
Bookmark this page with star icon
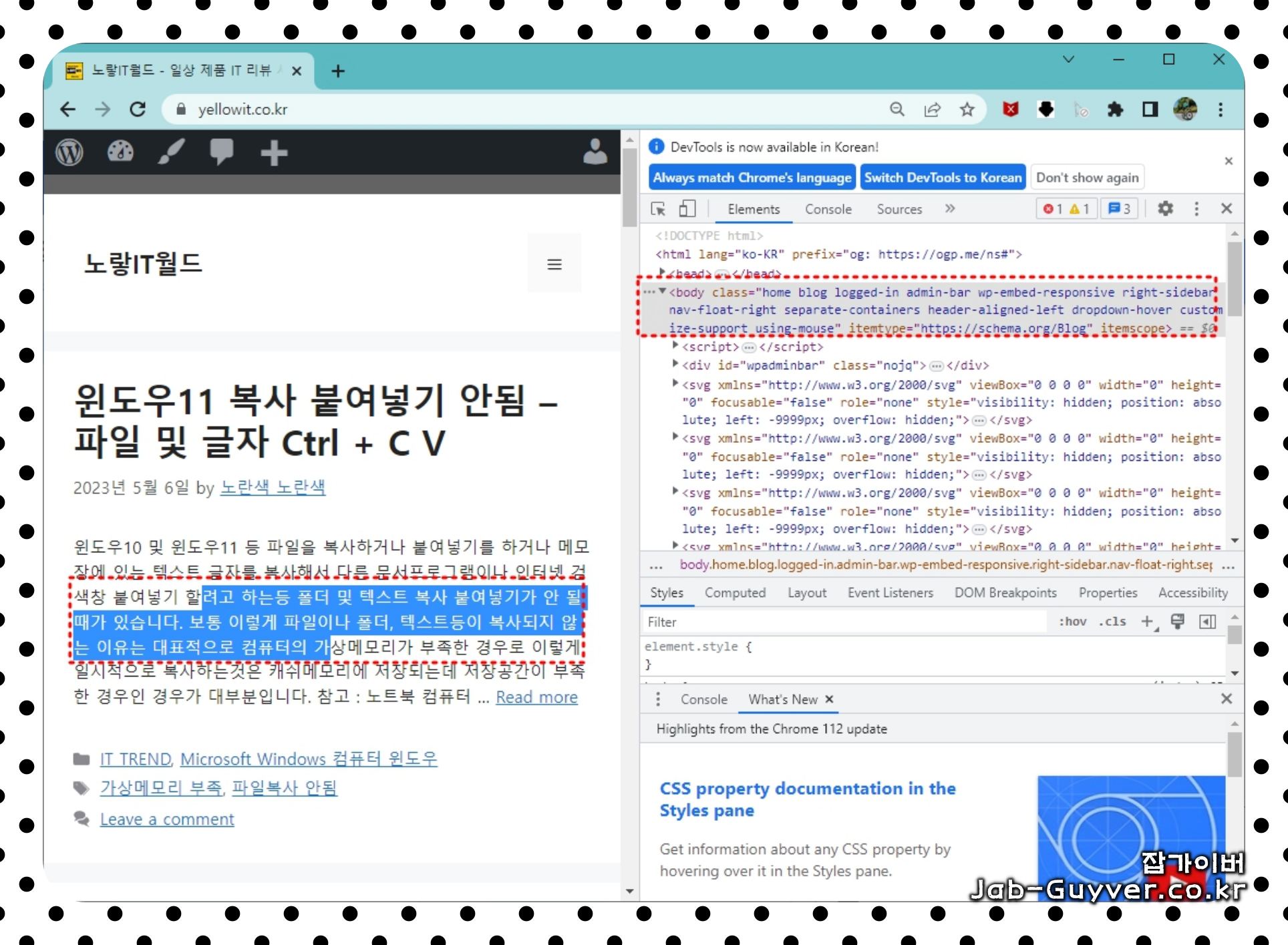[967, 110]
